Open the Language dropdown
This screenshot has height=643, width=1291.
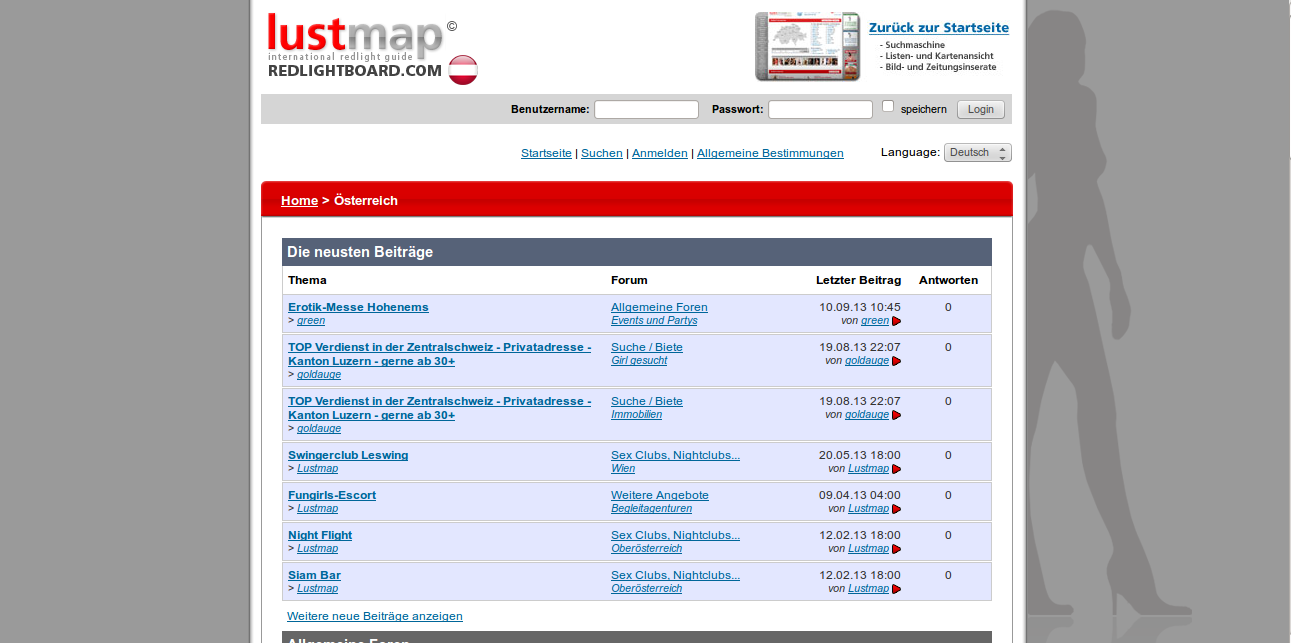[x=977, y=153]
